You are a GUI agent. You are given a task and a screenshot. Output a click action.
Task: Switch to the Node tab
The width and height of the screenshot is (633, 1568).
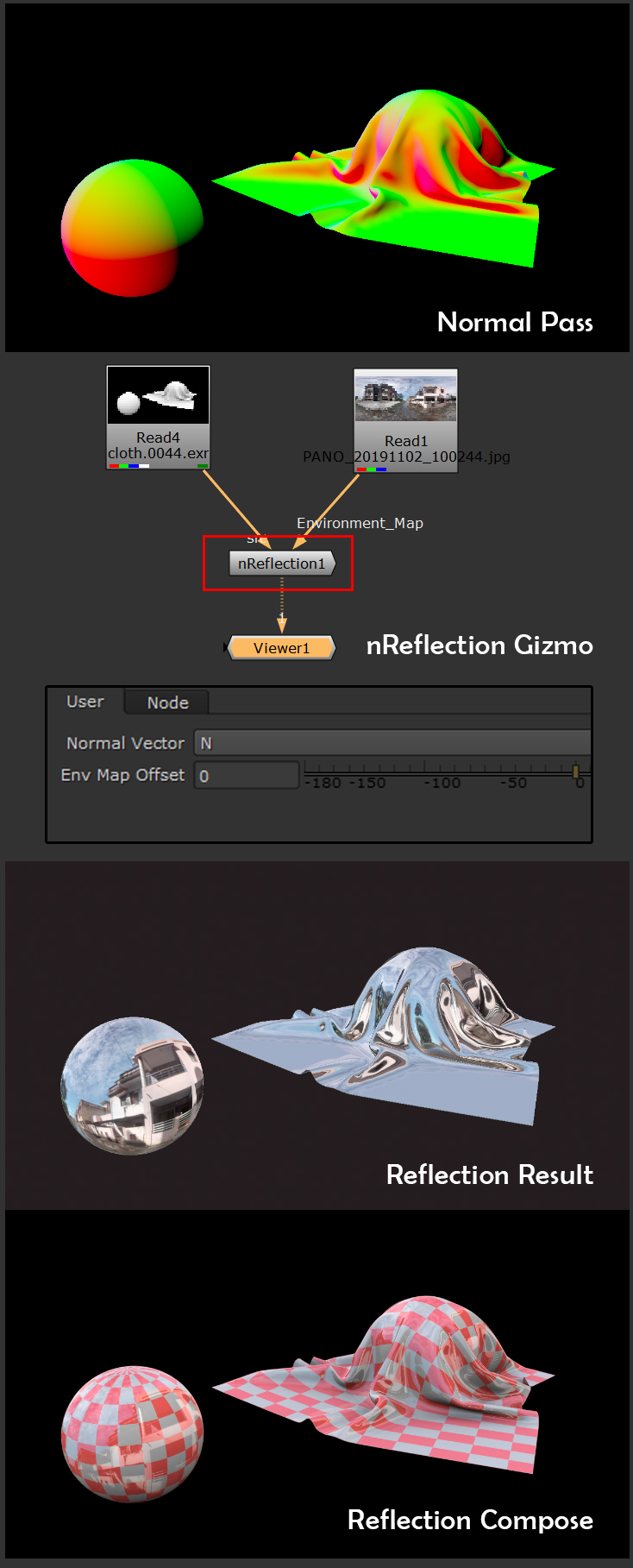(167, 702)
